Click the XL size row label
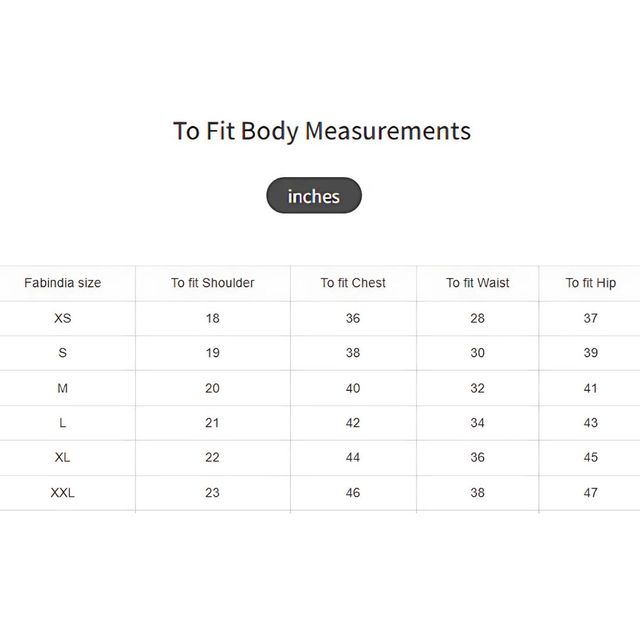This screenshot has width=640, height=640. click(62, 457)
